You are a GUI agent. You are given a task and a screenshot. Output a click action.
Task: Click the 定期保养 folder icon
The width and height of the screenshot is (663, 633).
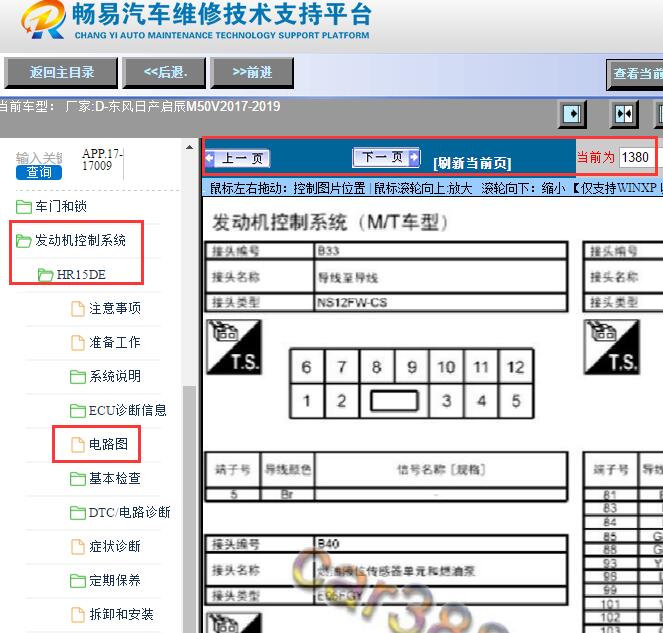(x=78, y=581)
